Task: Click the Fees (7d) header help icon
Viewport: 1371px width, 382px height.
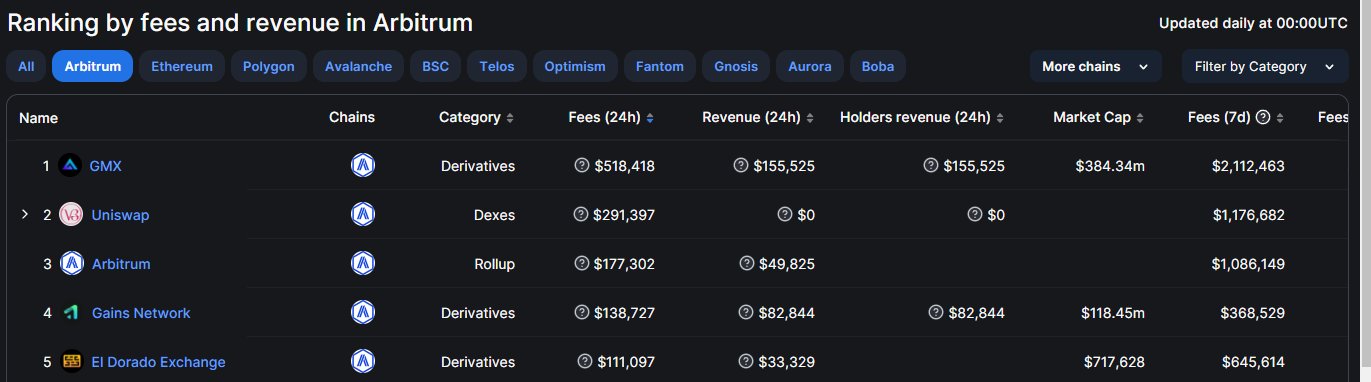Action: coord(1263,117)
